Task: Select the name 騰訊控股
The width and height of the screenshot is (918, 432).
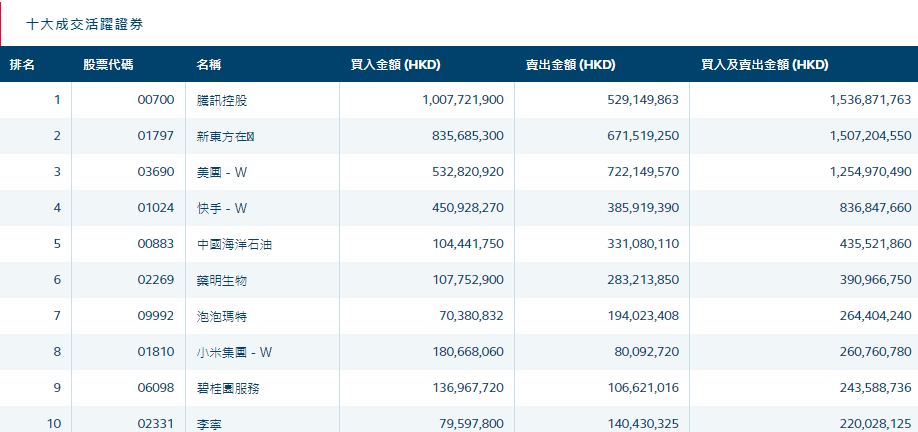Action: [222, 100]
